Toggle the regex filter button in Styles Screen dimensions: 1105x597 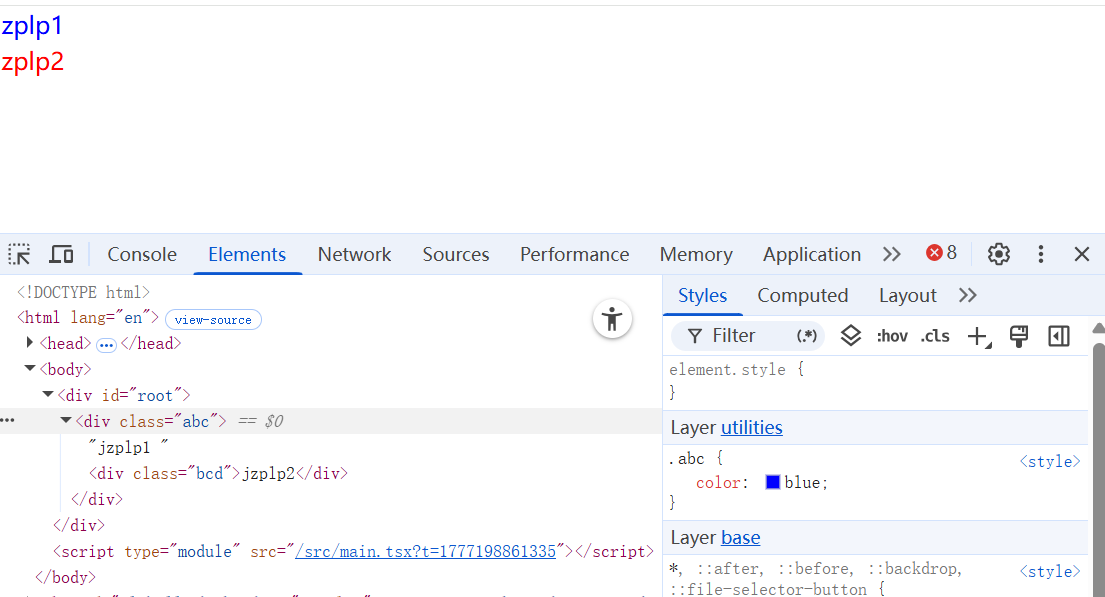[807, 336]
